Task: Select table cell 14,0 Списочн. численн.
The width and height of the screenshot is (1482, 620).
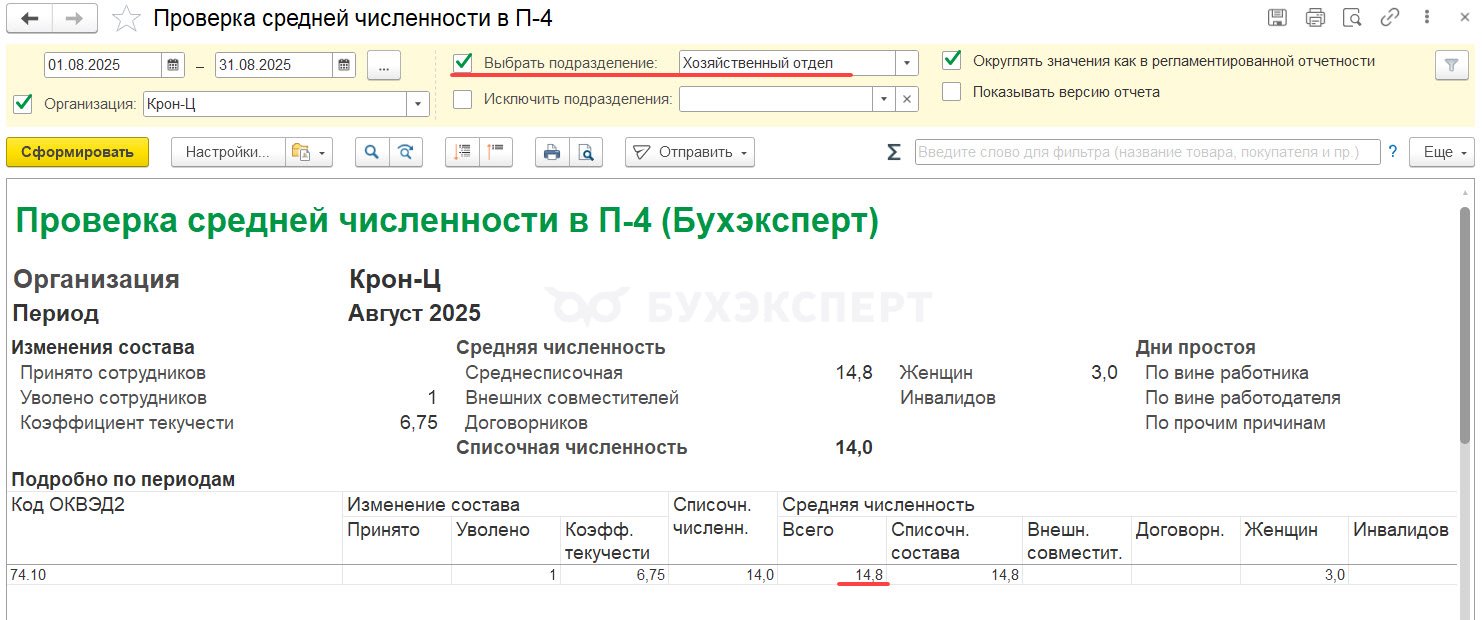Action: (x=723, y=575)
